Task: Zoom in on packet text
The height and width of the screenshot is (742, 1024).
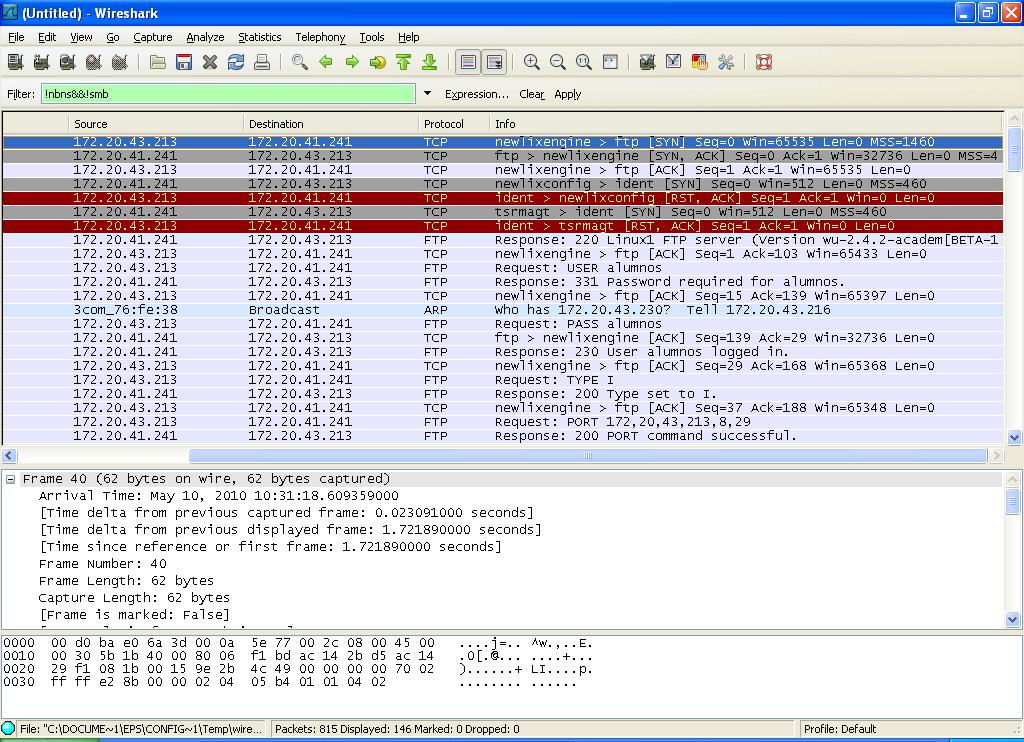Action: point(532,62)
